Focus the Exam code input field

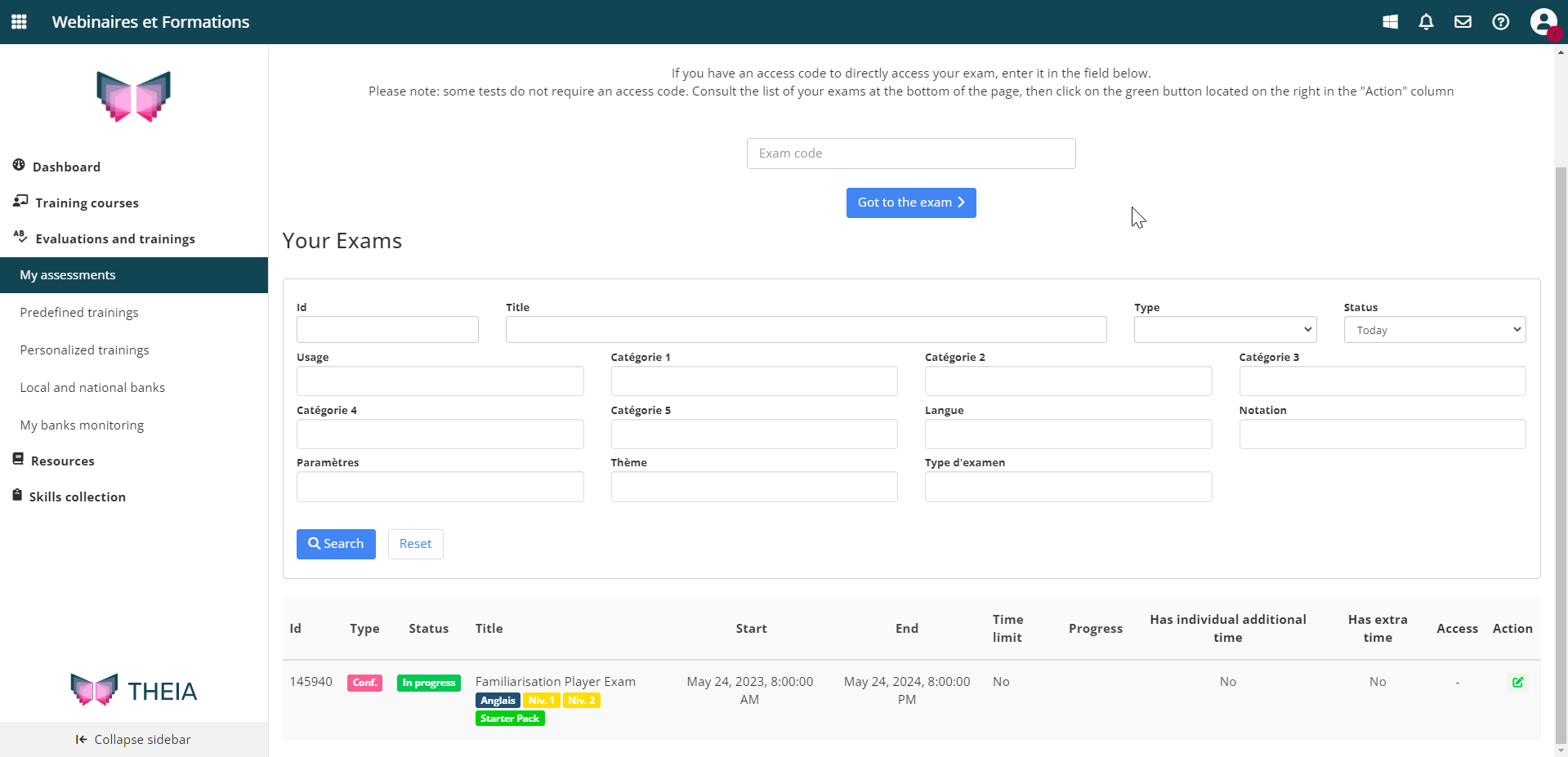pos(910,154)
